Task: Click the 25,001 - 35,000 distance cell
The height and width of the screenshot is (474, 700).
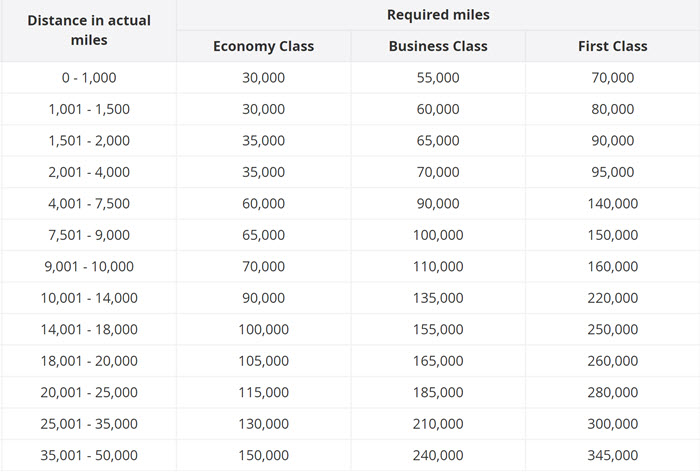Action: click(89, 424)
